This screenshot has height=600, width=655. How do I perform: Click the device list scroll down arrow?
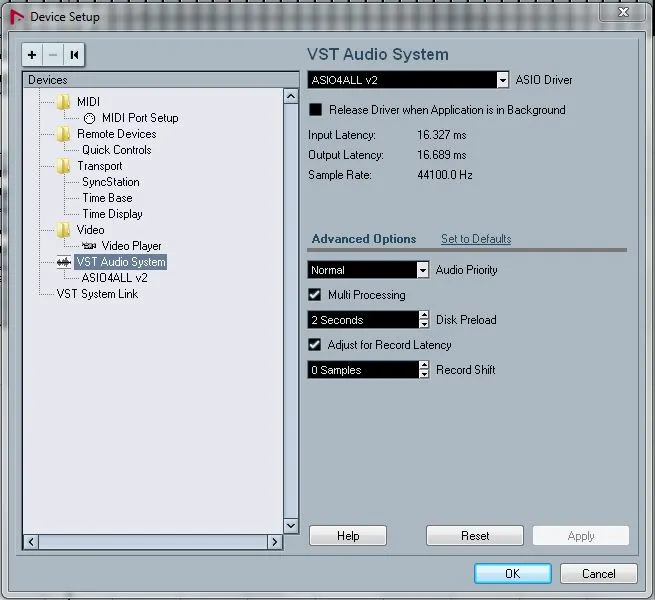pos(291,526)
